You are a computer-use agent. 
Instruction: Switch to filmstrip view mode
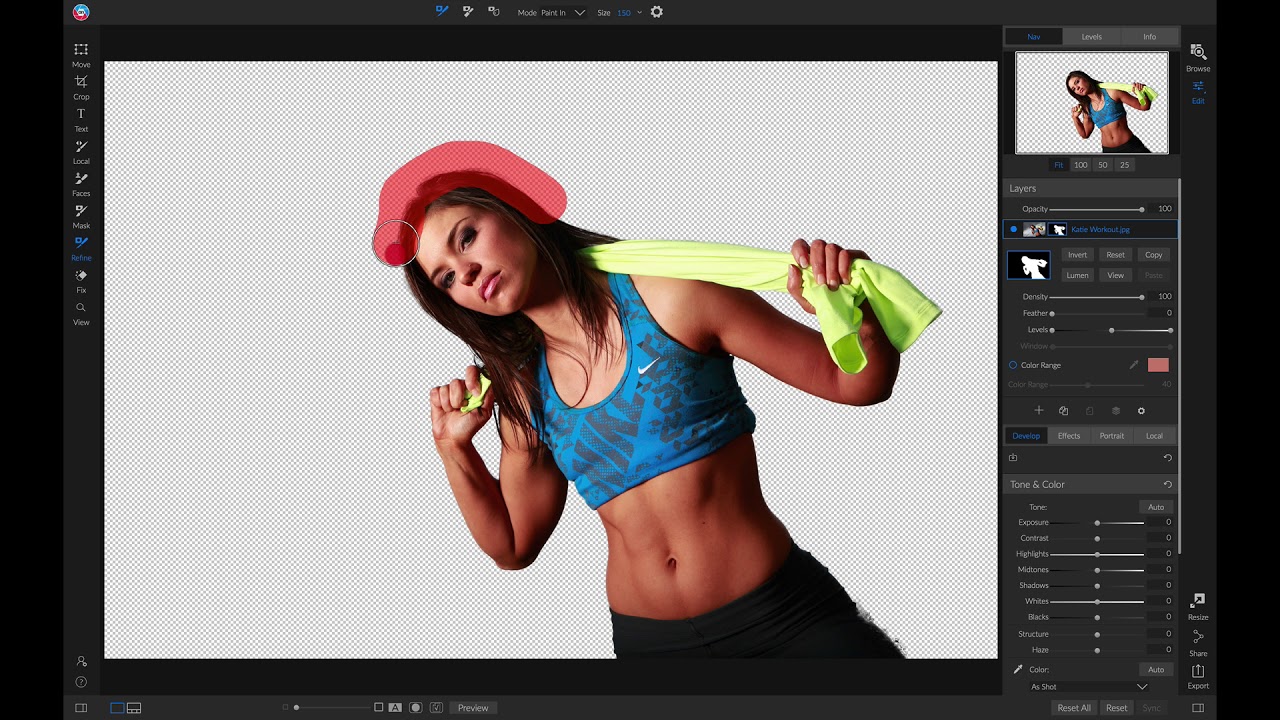click(134, 708)
